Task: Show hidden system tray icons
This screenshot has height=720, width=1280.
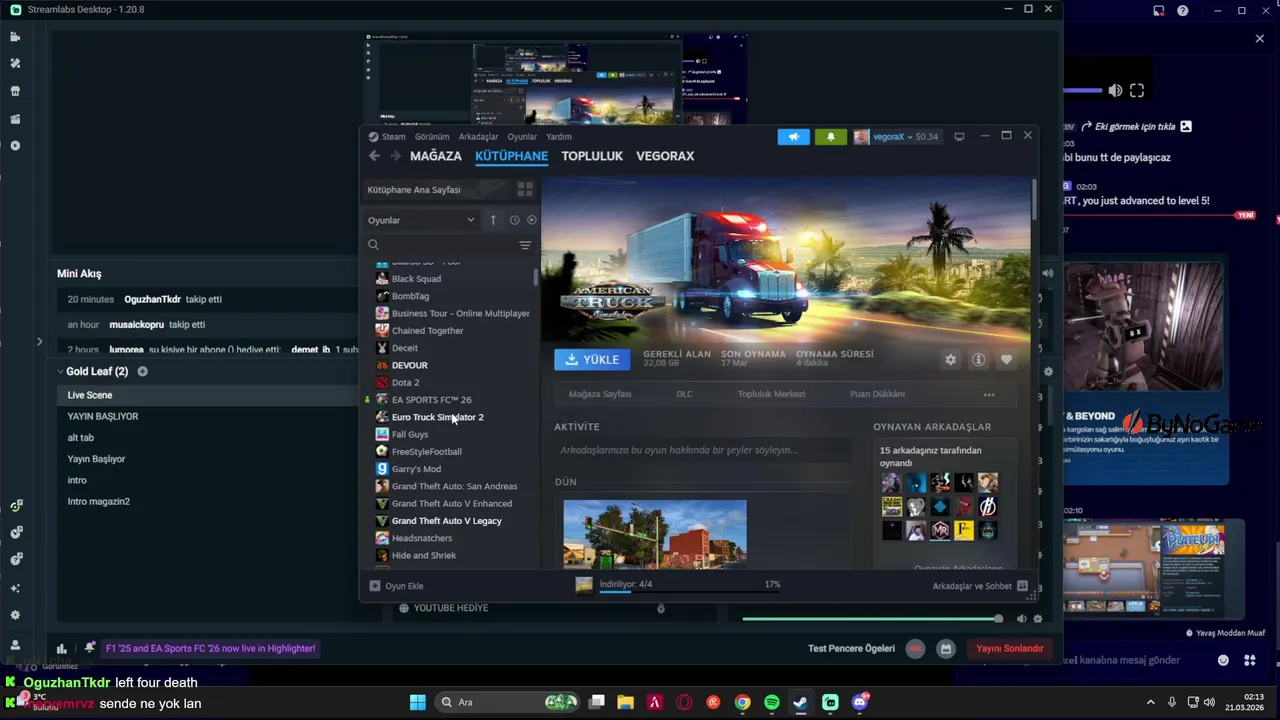Action: point(1150,702)
